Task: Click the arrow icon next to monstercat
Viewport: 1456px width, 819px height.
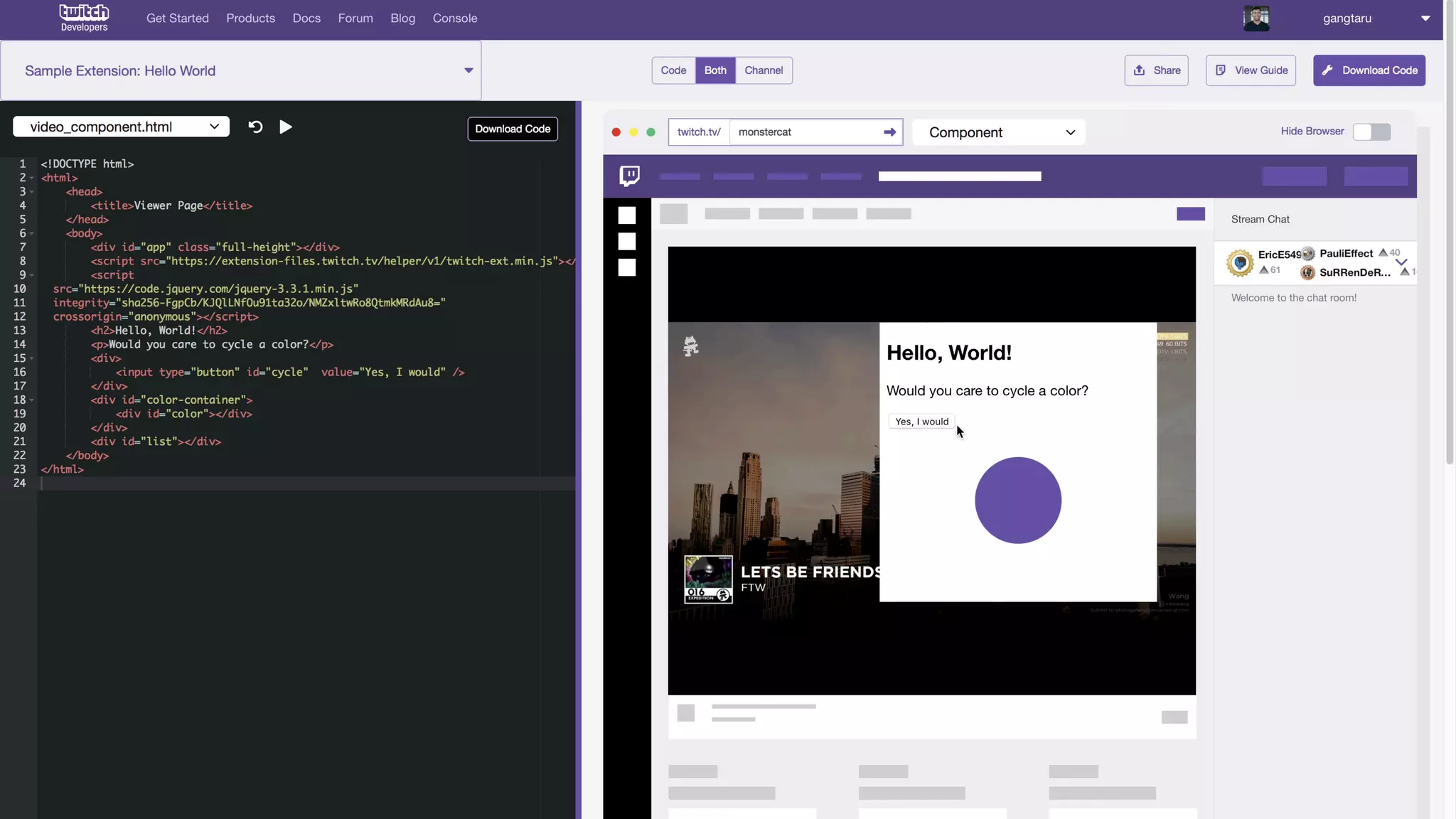Action: (x=889, y=132)
